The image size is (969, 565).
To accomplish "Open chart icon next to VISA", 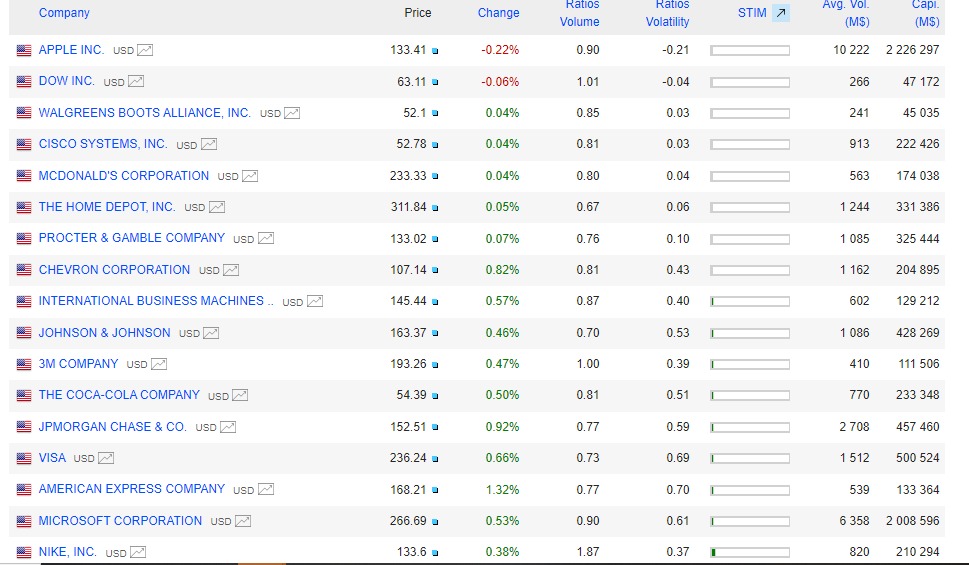I will [106, 459].
